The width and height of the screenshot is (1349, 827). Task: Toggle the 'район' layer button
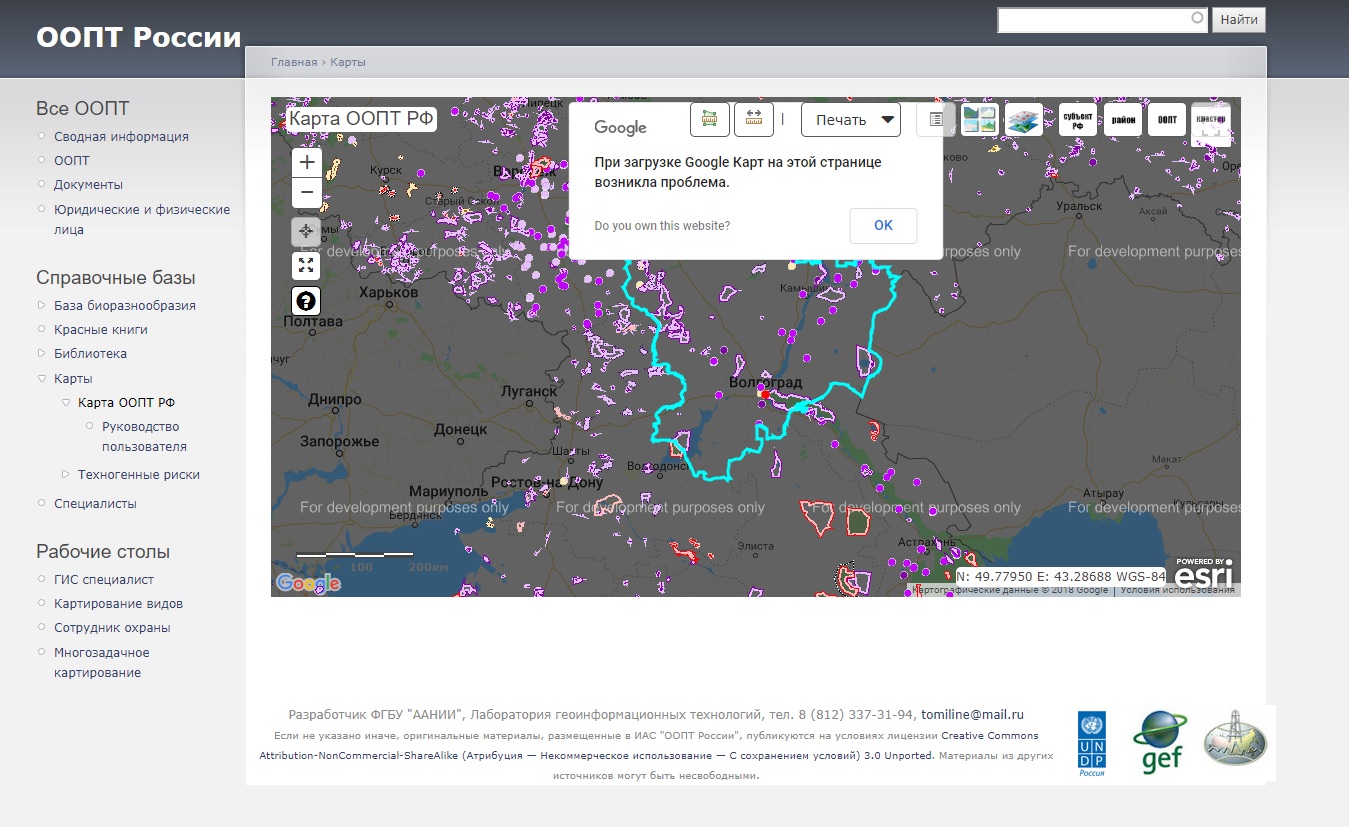click(x=1123, y=120)
